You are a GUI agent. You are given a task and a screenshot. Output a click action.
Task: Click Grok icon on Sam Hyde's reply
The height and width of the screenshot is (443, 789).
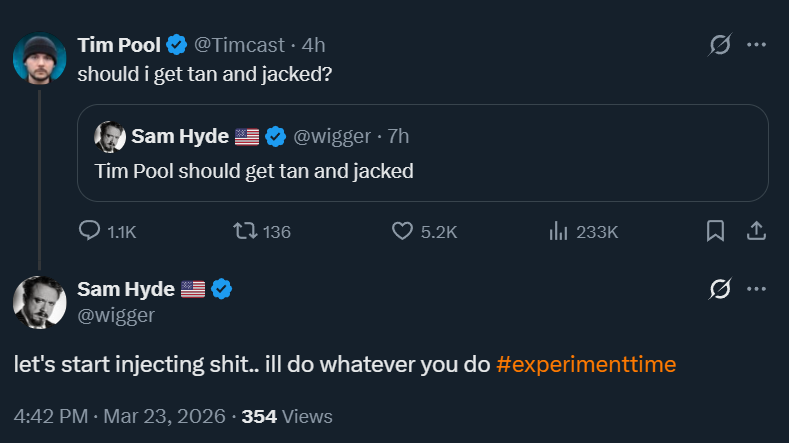(x=718, y=289)
